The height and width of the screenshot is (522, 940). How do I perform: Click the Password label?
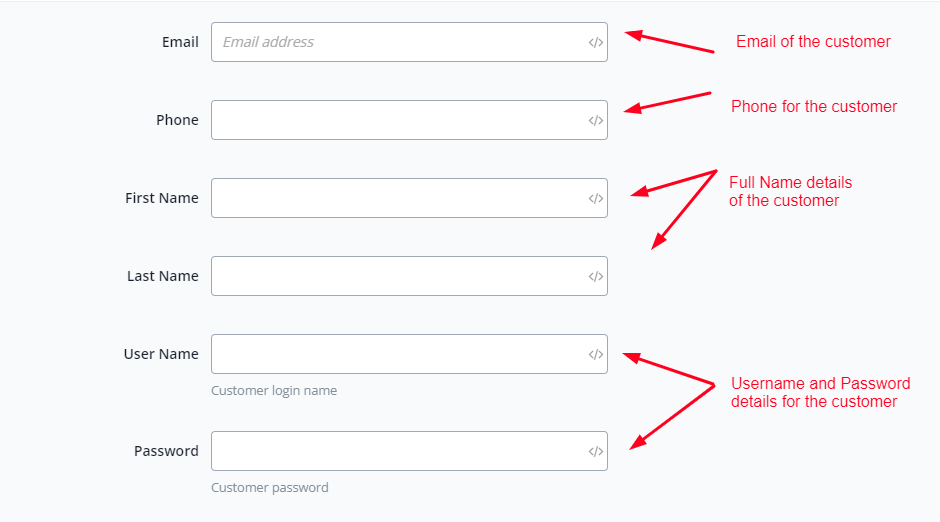tap(166, 451)
